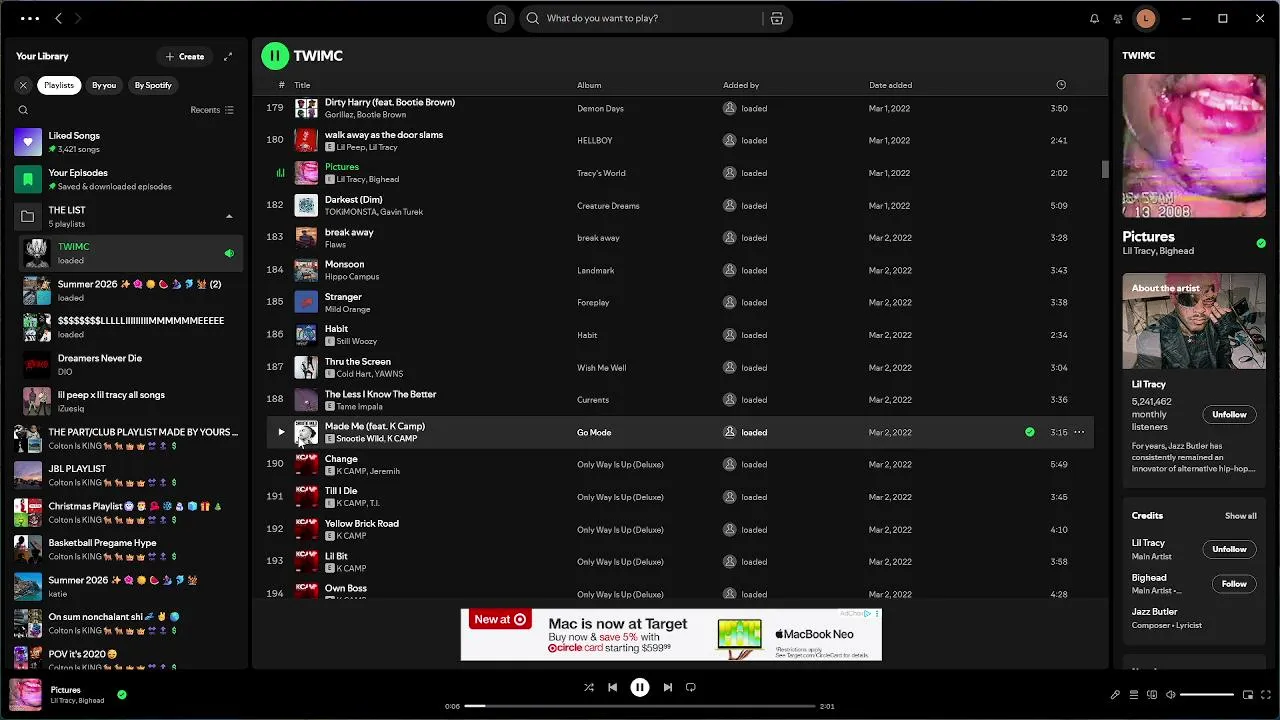
Task: Open Friend Activity icon
Action: [1118, 18]
